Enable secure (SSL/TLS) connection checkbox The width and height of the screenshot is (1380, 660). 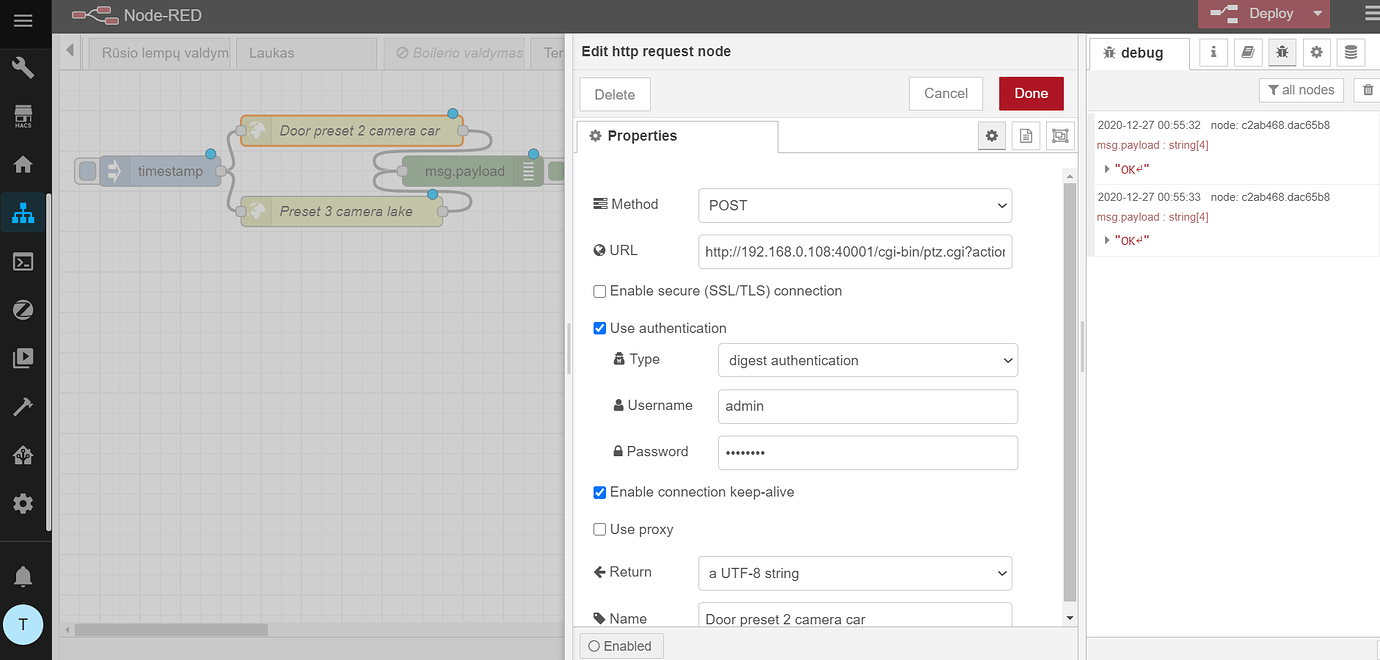click(x=600, y=291)
